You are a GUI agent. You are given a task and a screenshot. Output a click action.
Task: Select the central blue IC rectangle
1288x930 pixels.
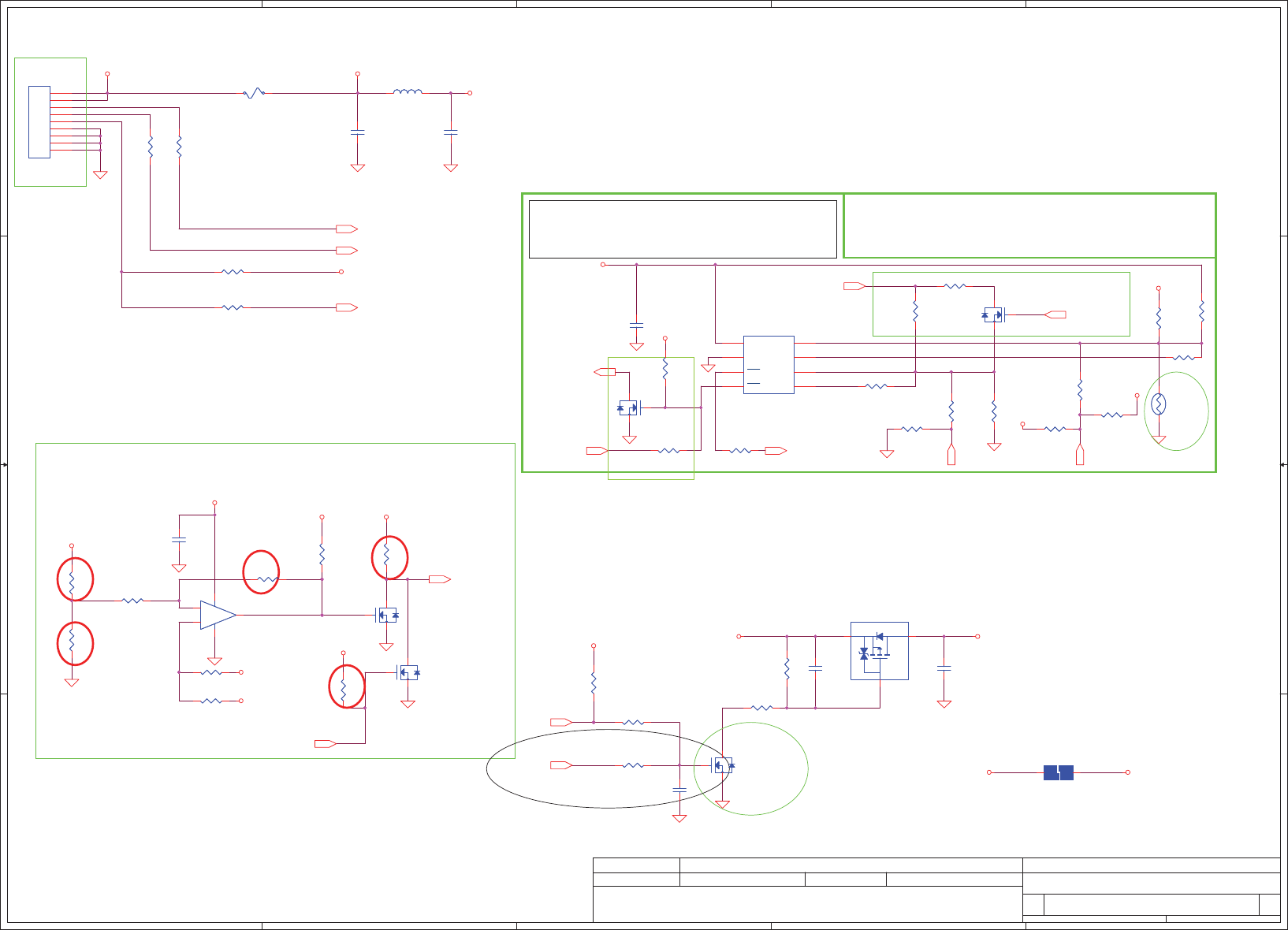tap(769, 365)
